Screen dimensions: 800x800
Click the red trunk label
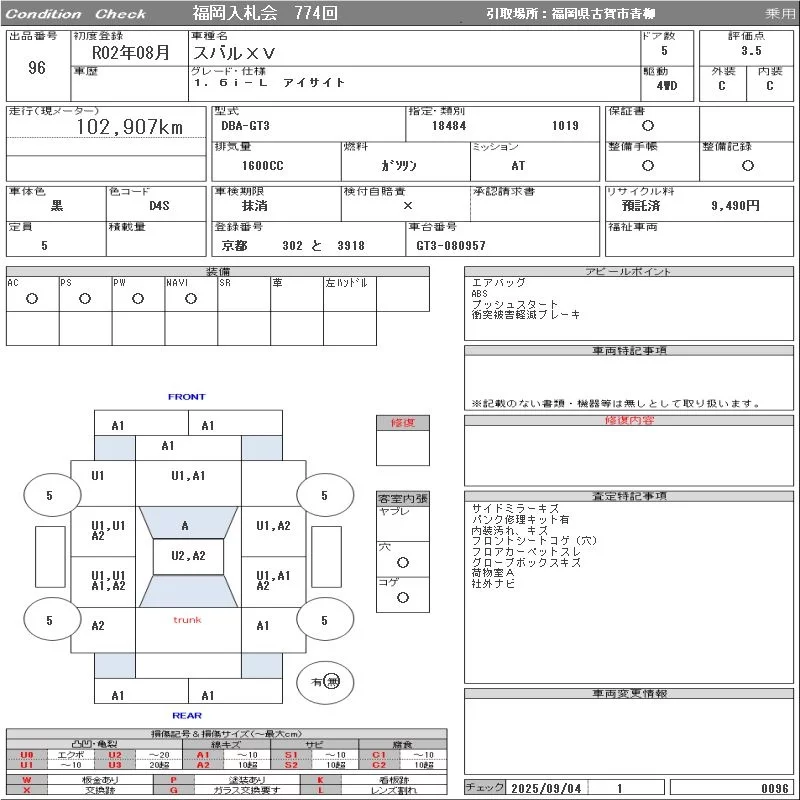click(187, 620)
